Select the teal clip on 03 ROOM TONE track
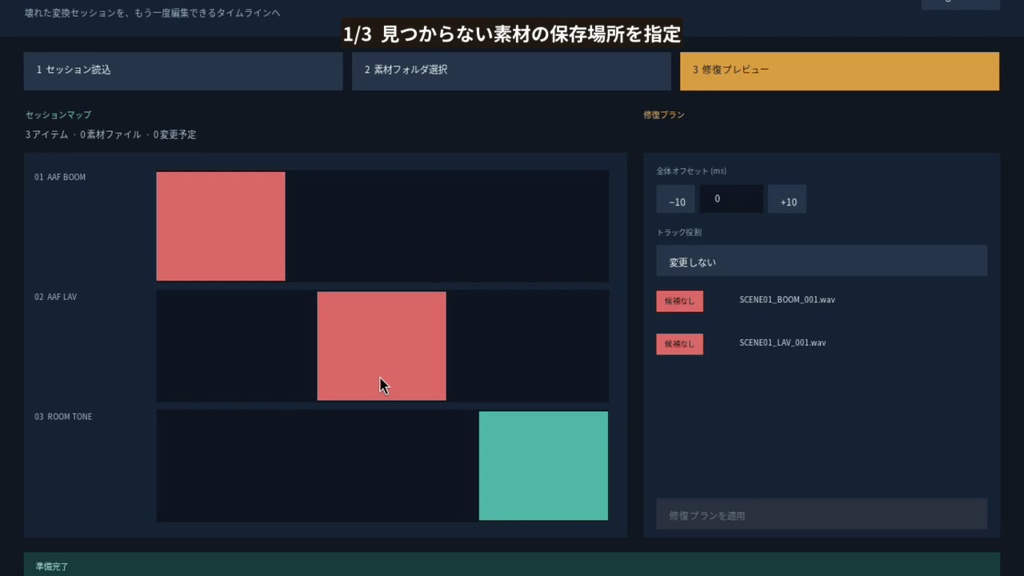Viewport: 1024px width, 576px height. click(543, 466)
